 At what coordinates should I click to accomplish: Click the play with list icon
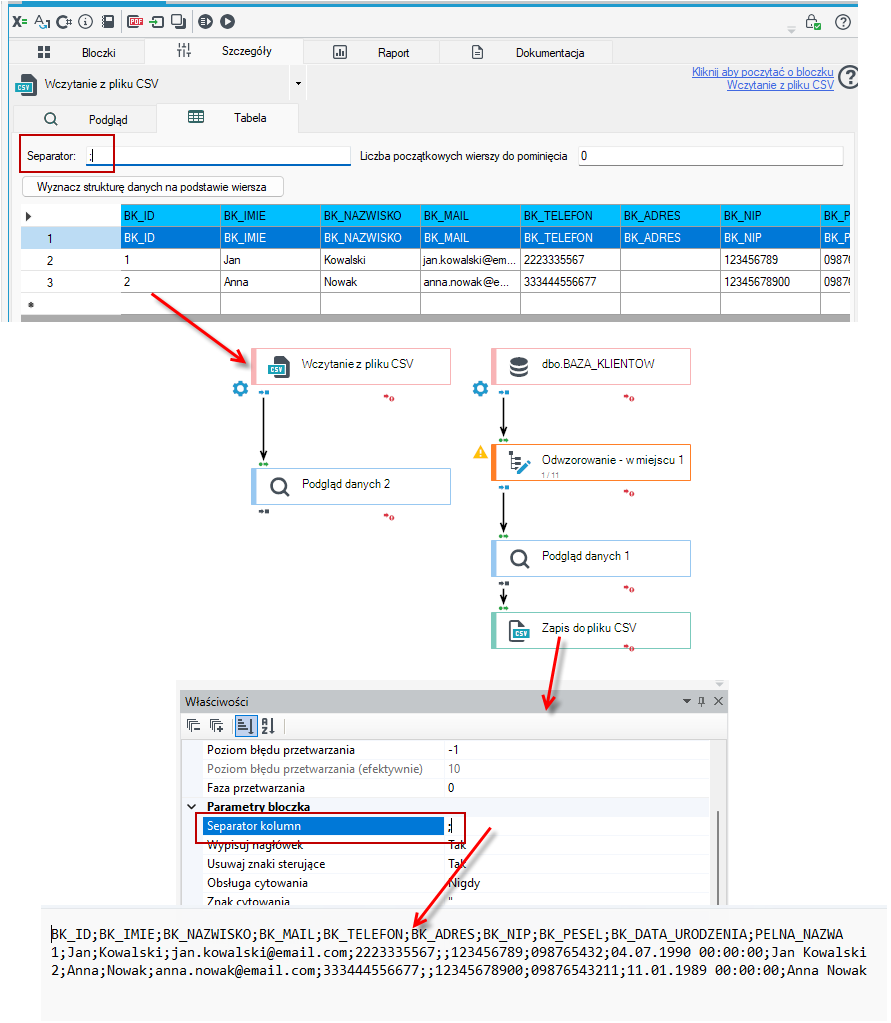tap(205, 22)
